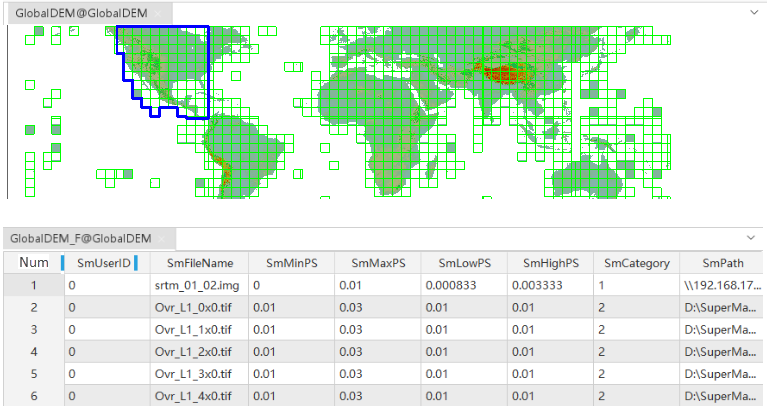Select the SmFileName column header
767x406 pixels.
tap(200, 263)
